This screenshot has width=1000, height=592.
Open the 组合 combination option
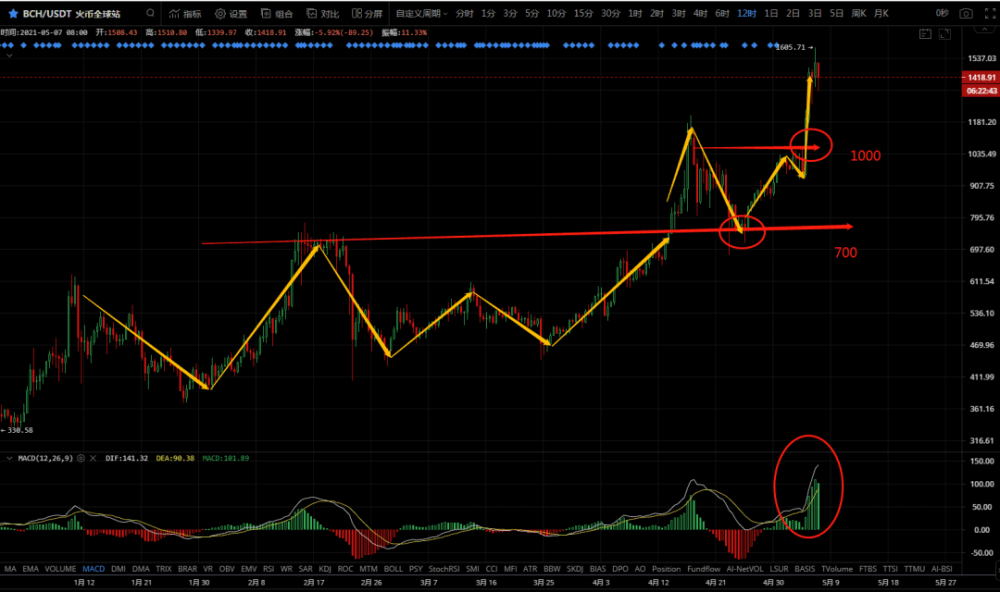(277, 13)
